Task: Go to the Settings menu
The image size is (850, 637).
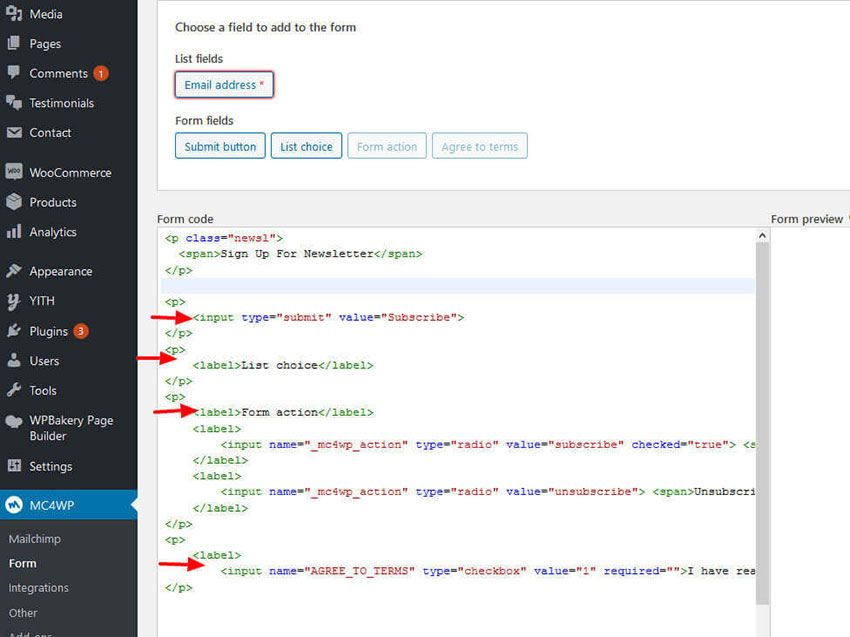Action: pyautogui.click(x=50, y=466)
